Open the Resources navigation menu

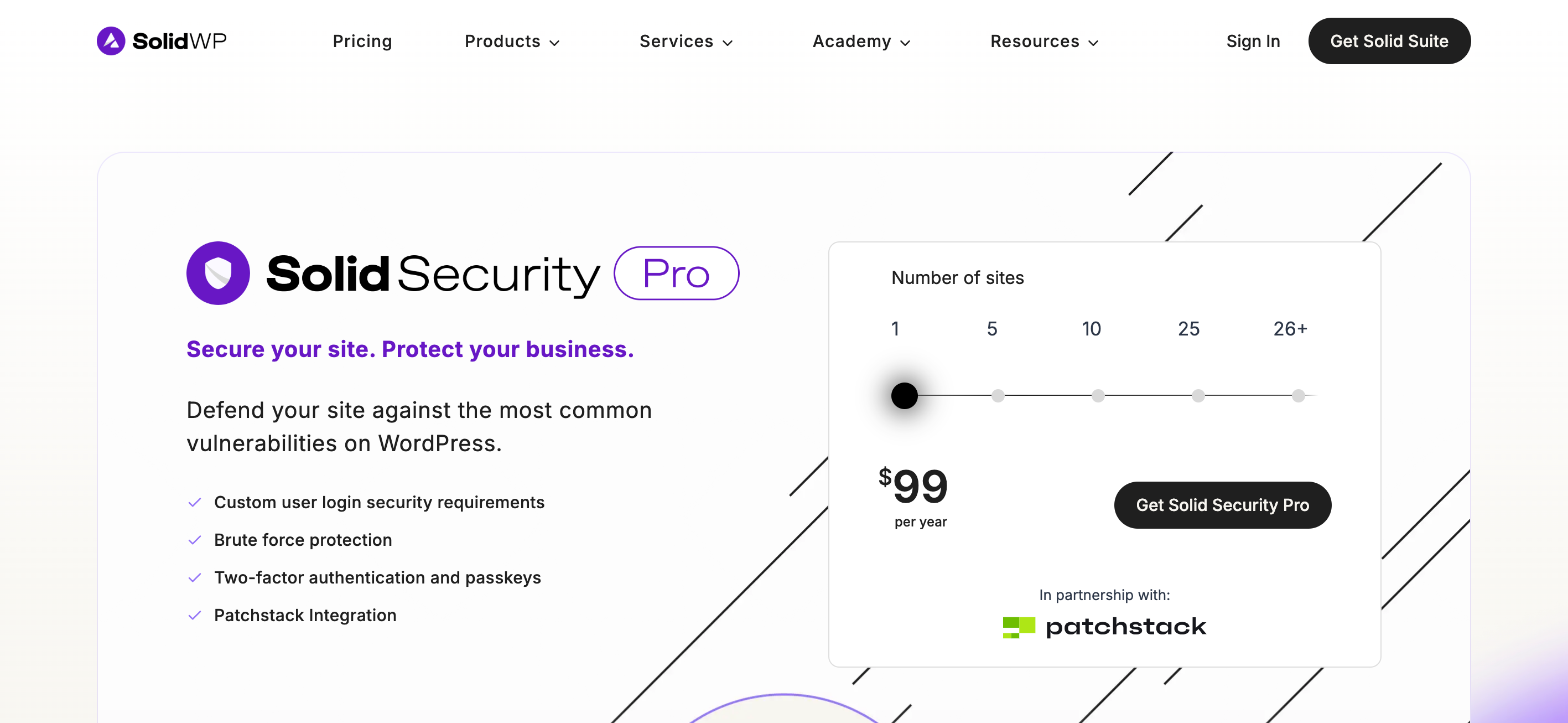pyautogui.click(x=1044, y=42)
